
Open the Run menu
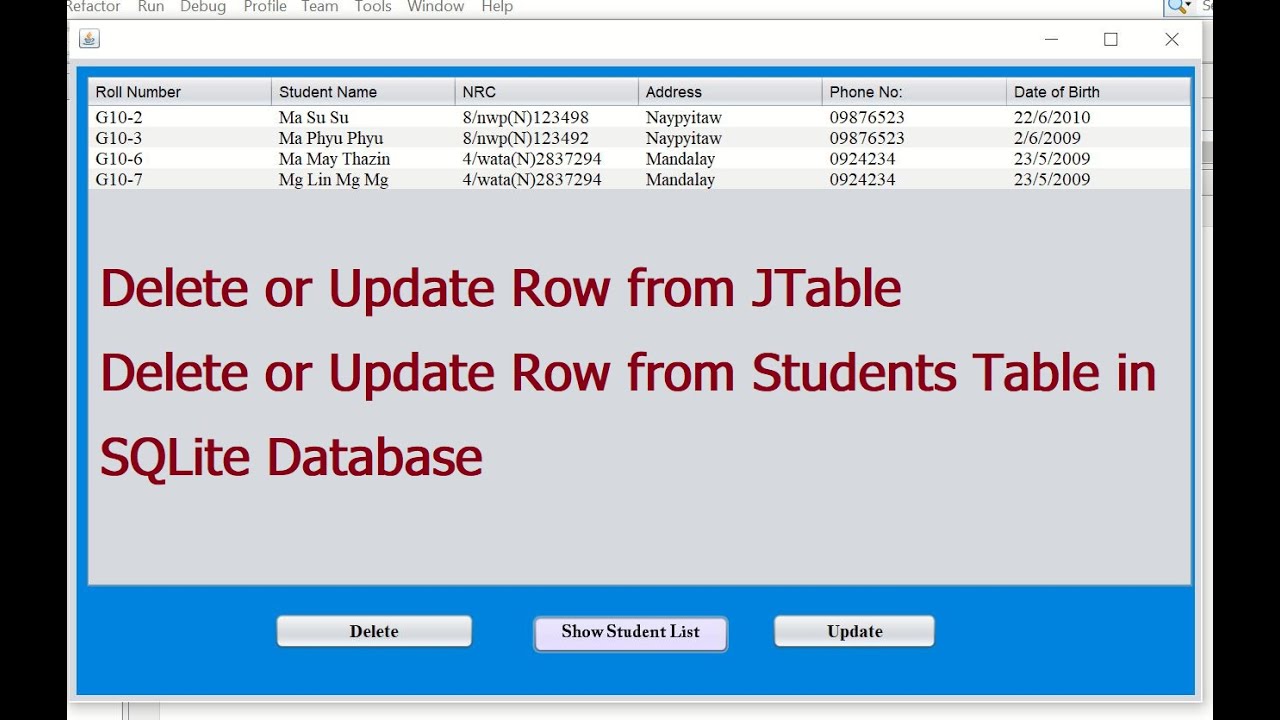[151, 7]
